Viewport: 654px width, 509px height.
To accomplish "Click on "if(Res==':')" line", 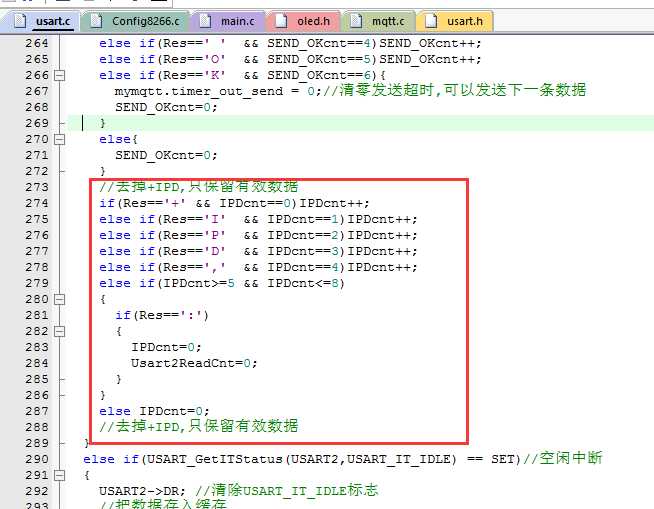I will [x=162, y=315].
